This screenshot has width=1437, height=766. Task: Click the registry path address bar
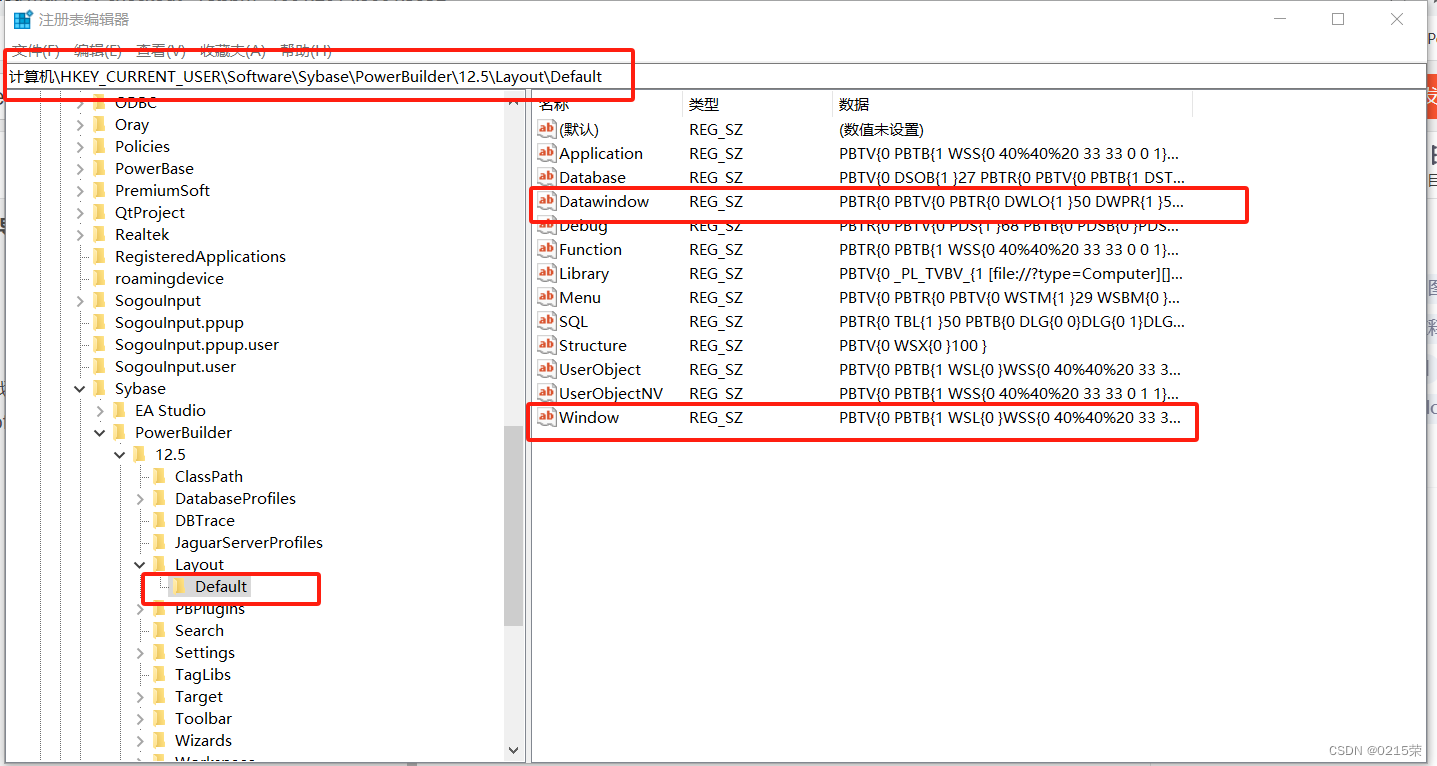point(716,76)
